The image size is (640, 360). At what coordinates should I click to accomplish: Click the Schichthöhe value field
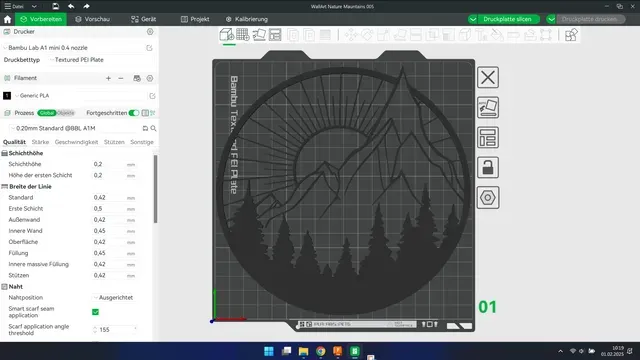[108, 164]
